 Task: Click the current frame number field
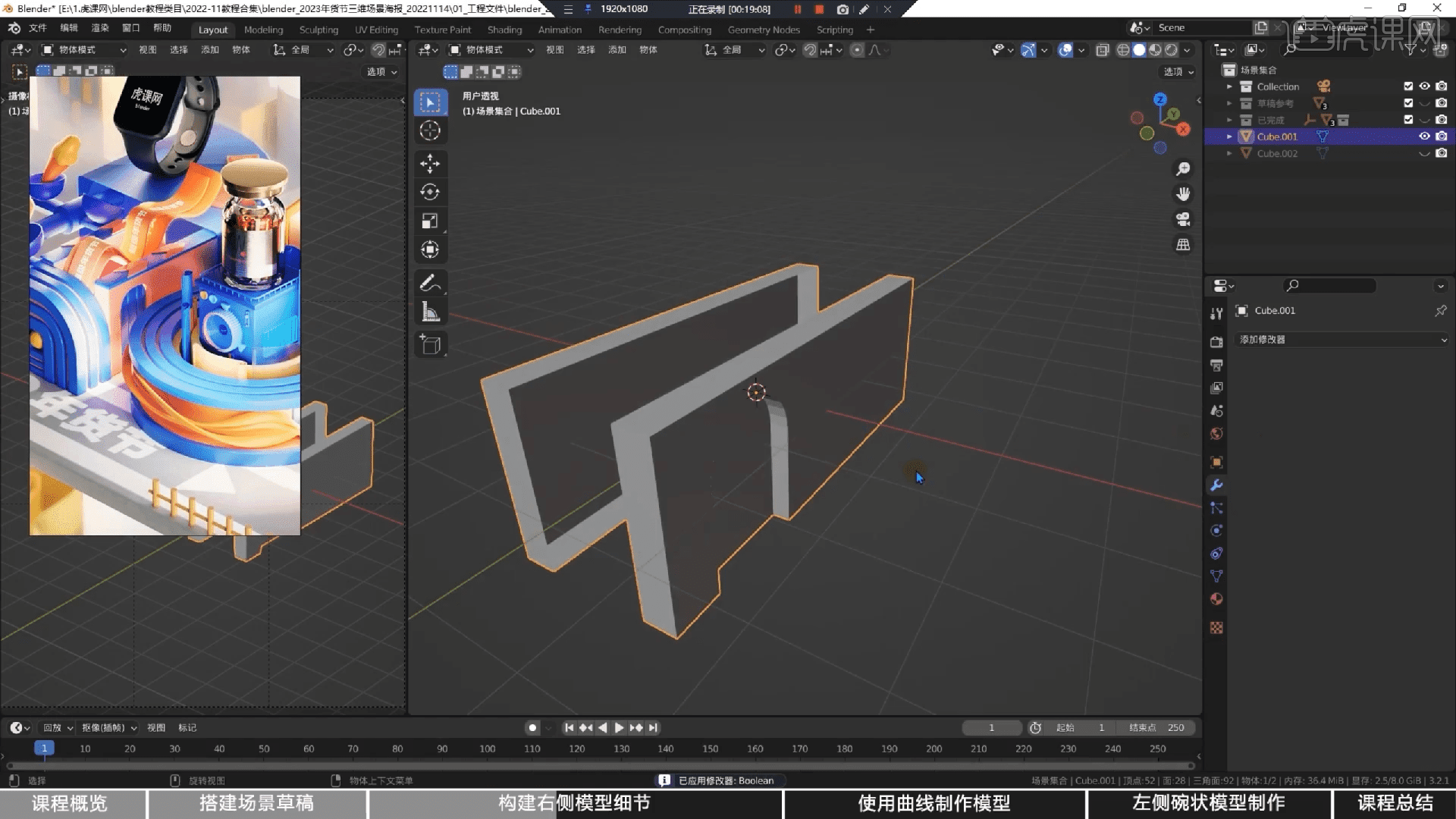point(992,727)
